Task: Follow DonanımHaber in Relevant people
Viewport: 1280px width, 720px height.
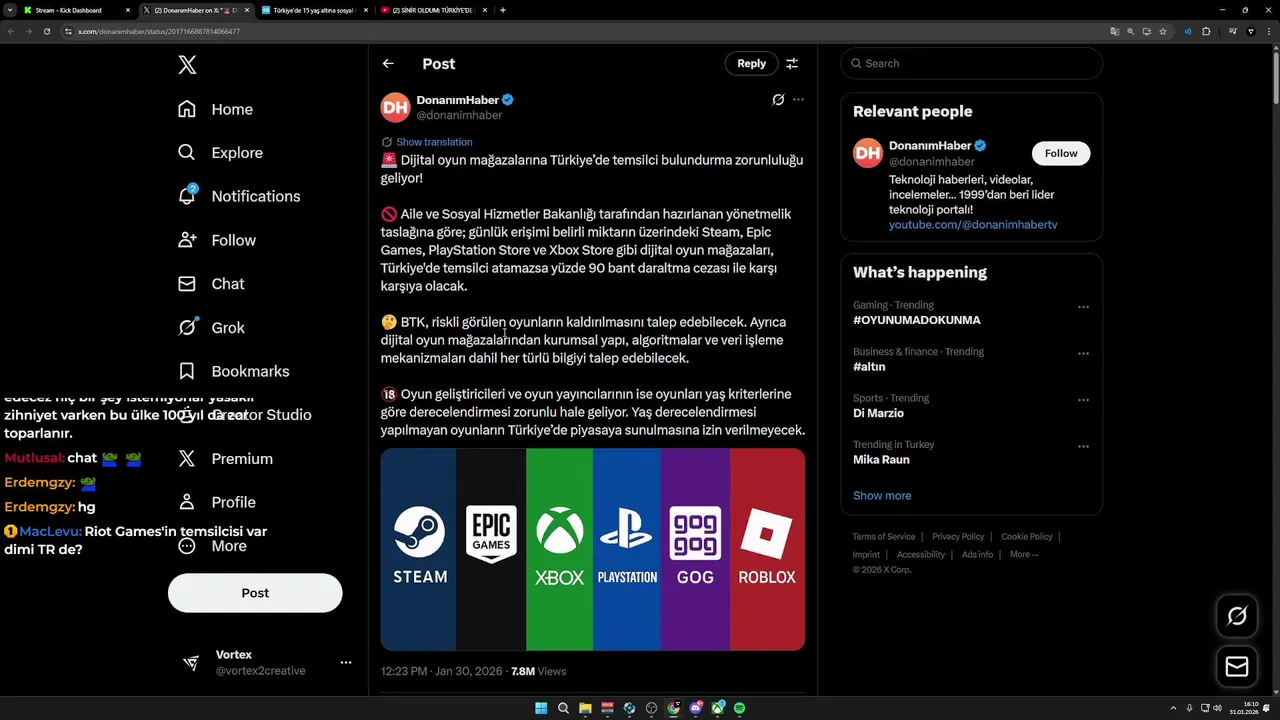Action: pos(1061,153)
